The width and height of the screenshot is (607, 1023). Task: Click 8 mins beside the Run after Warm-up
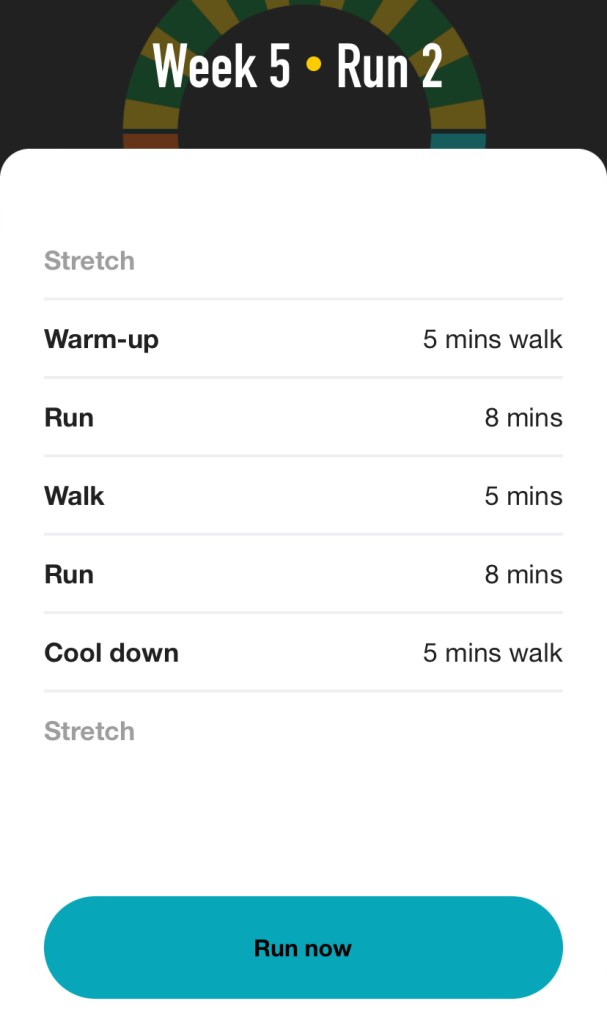click(523, 417)
